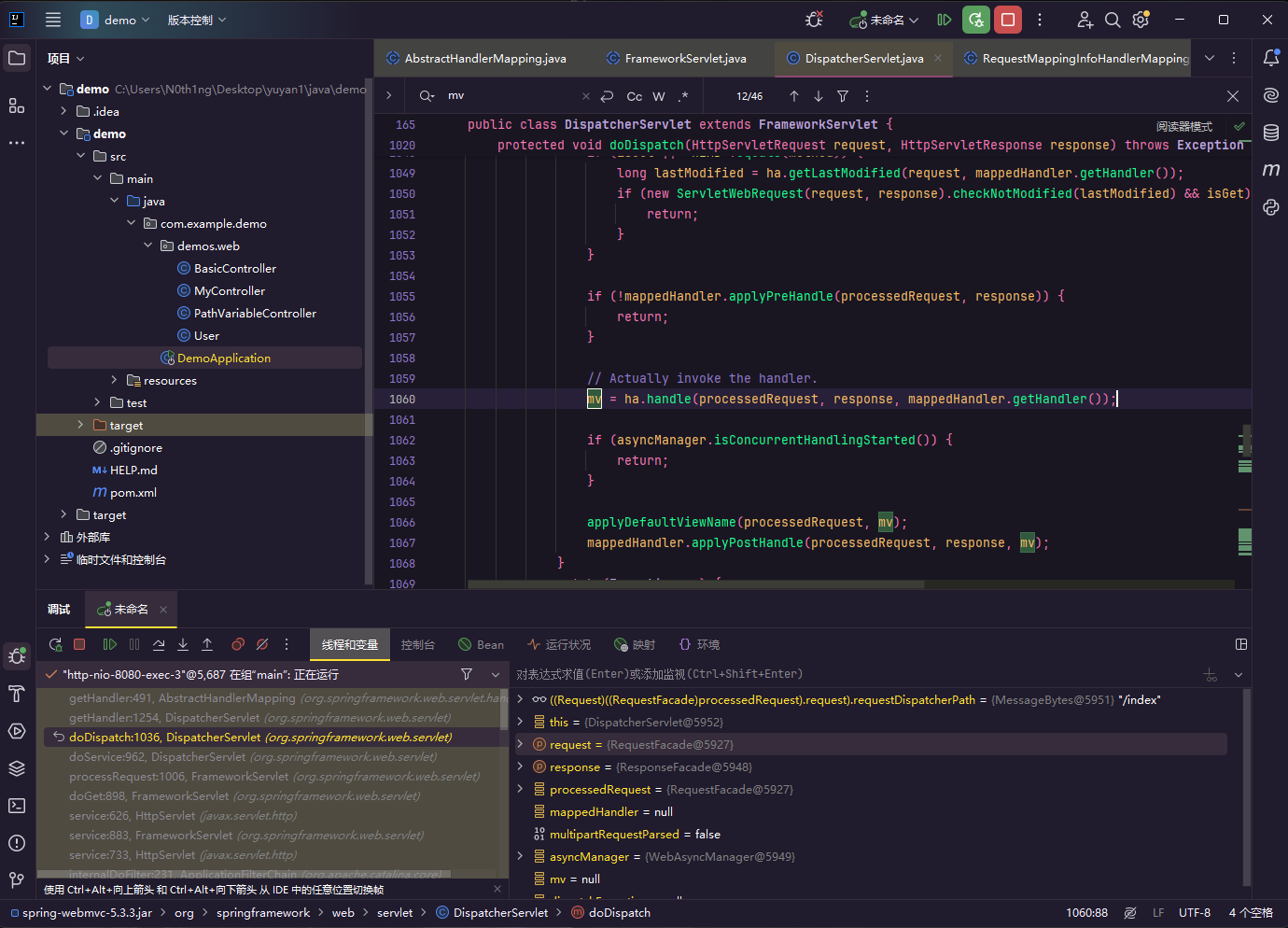
Task: Toggle Reader Mode label in the editor
Action: click(1184, 126)
